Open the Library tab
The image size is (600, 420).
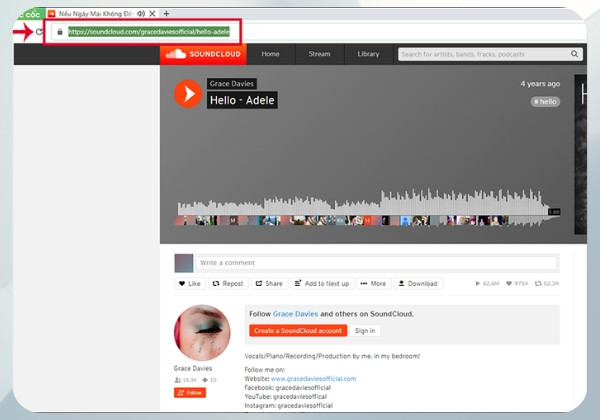tap(368, 54)
